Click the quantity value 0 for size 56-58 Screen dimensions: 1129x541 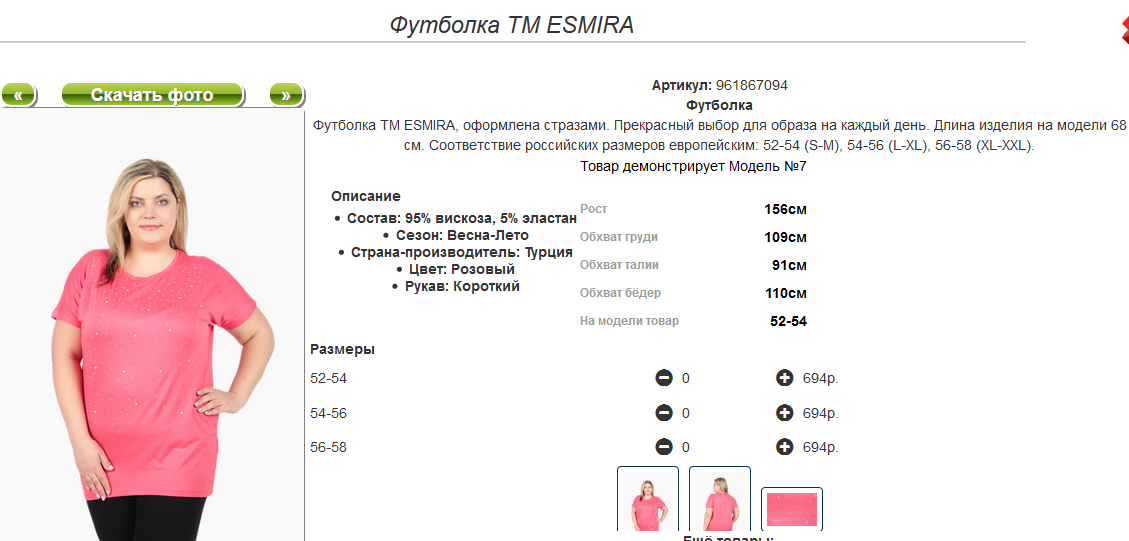[x=685, y=447]
